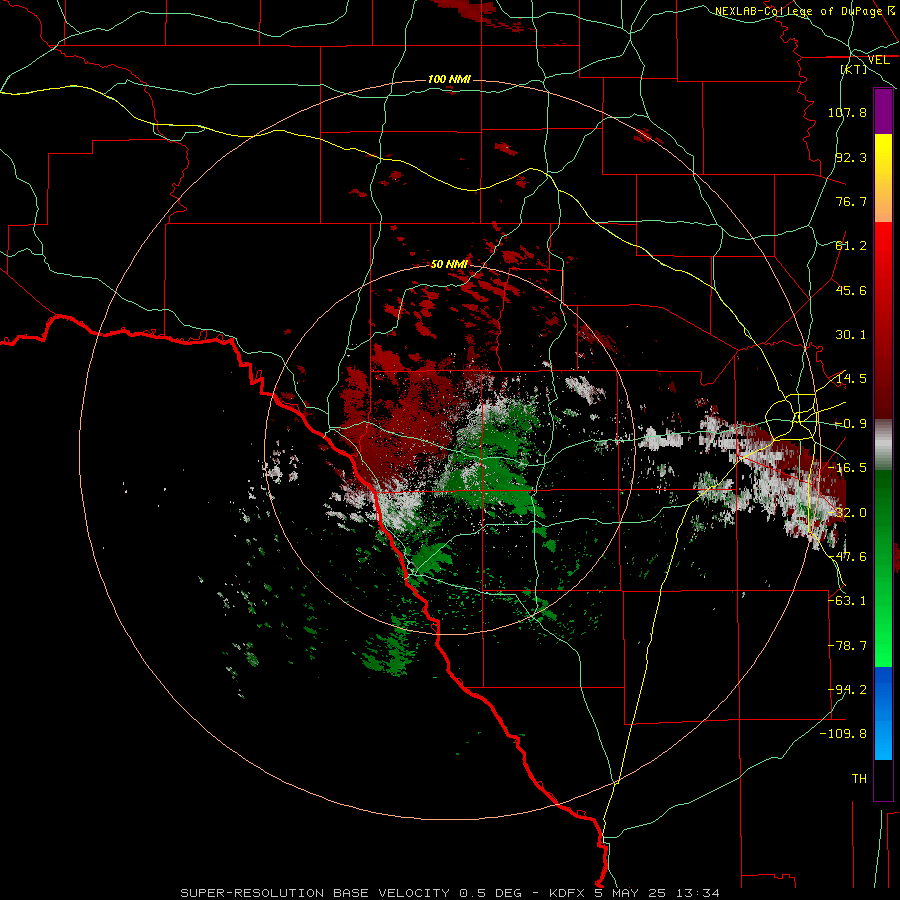Click the 50 NMI range ring label

coord(449,264)
